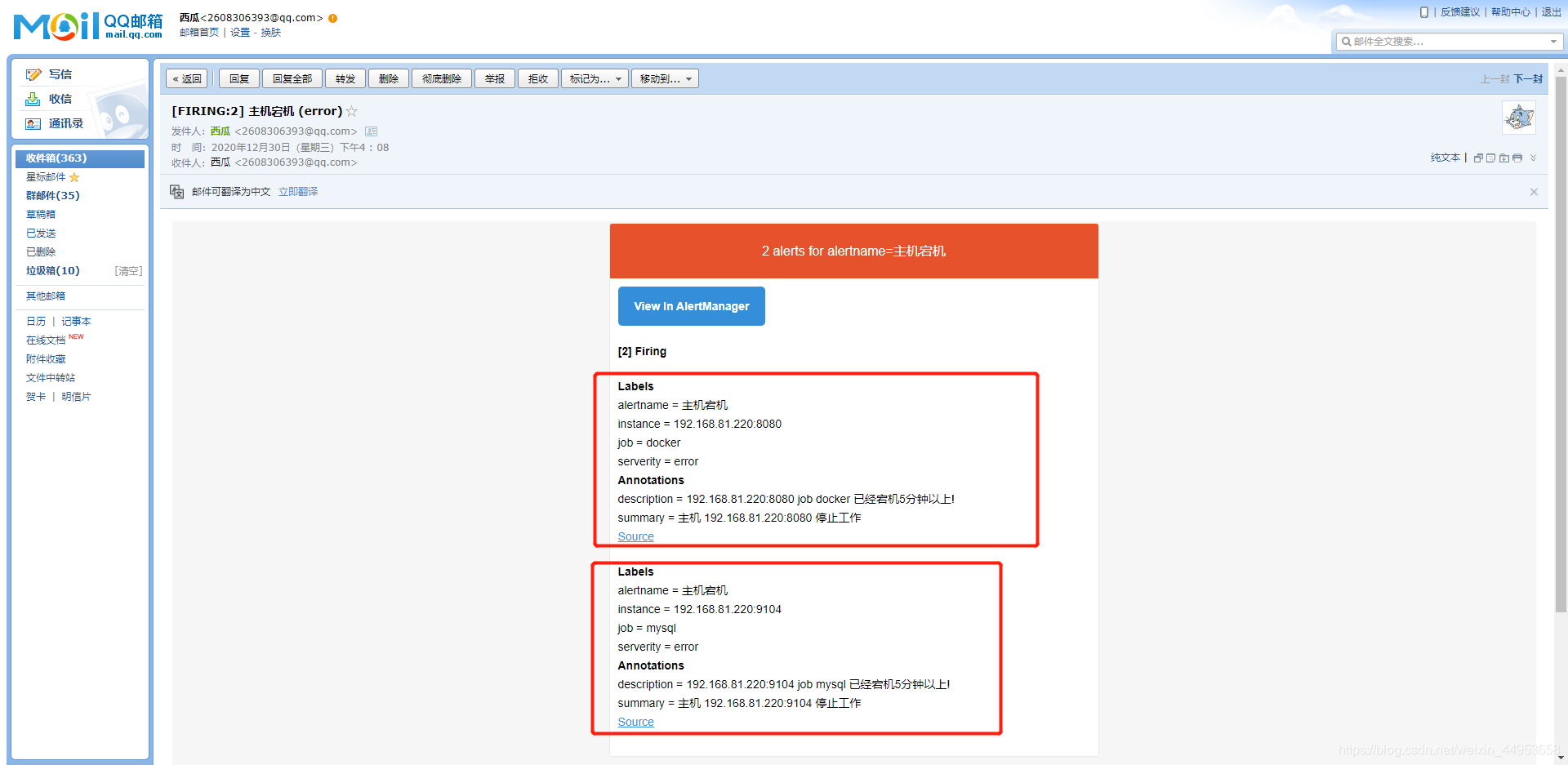Click the vertical scrollbar up arrow
The height and width of the screenshot is (765, 1568).
[x=1561, y=71]
